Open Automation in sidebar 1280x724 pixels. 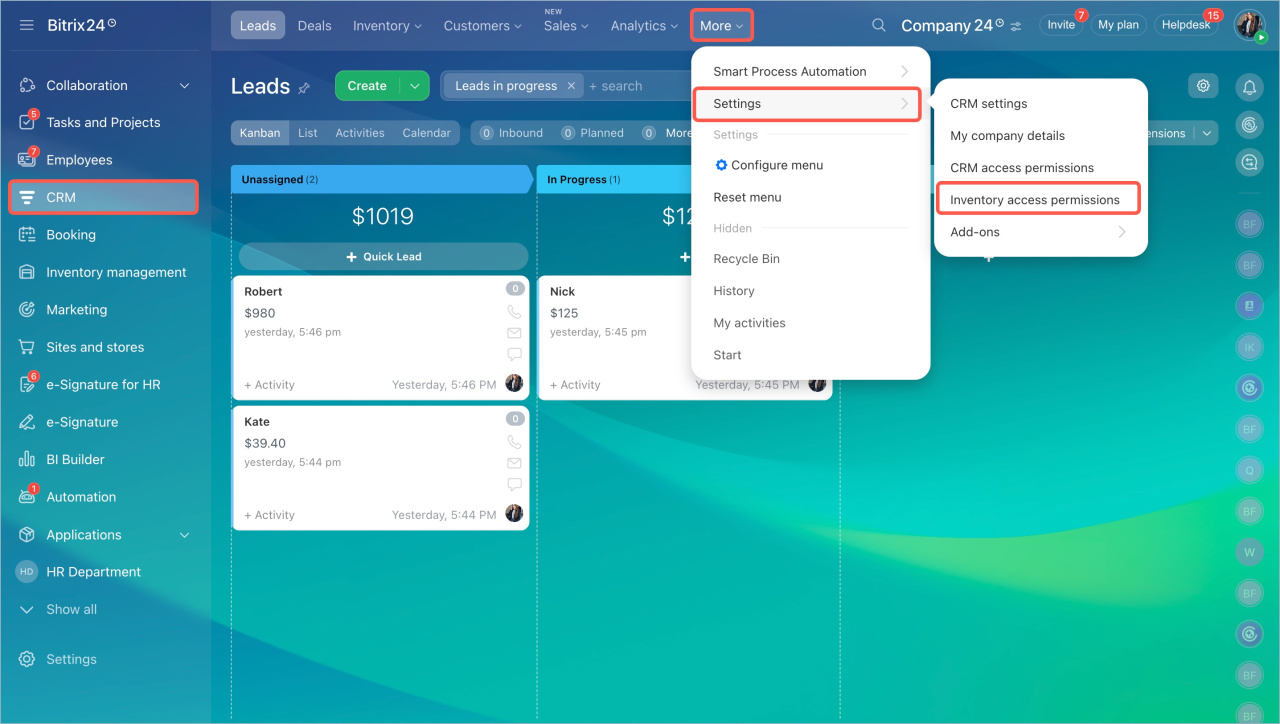coord(104,497)
